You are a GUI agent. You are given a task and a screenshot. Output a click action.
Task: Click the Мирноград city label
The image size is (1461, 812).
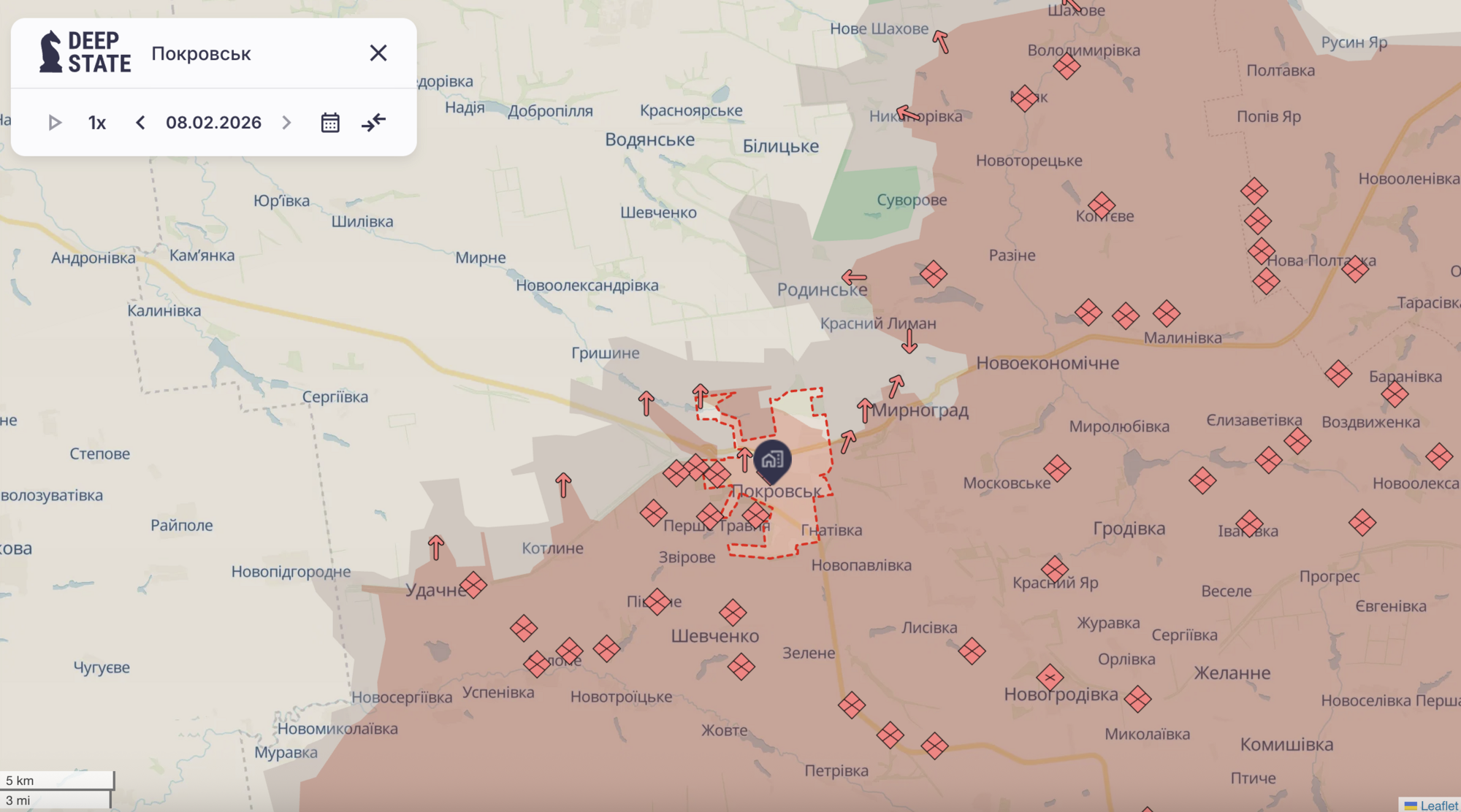coord(920,410)
